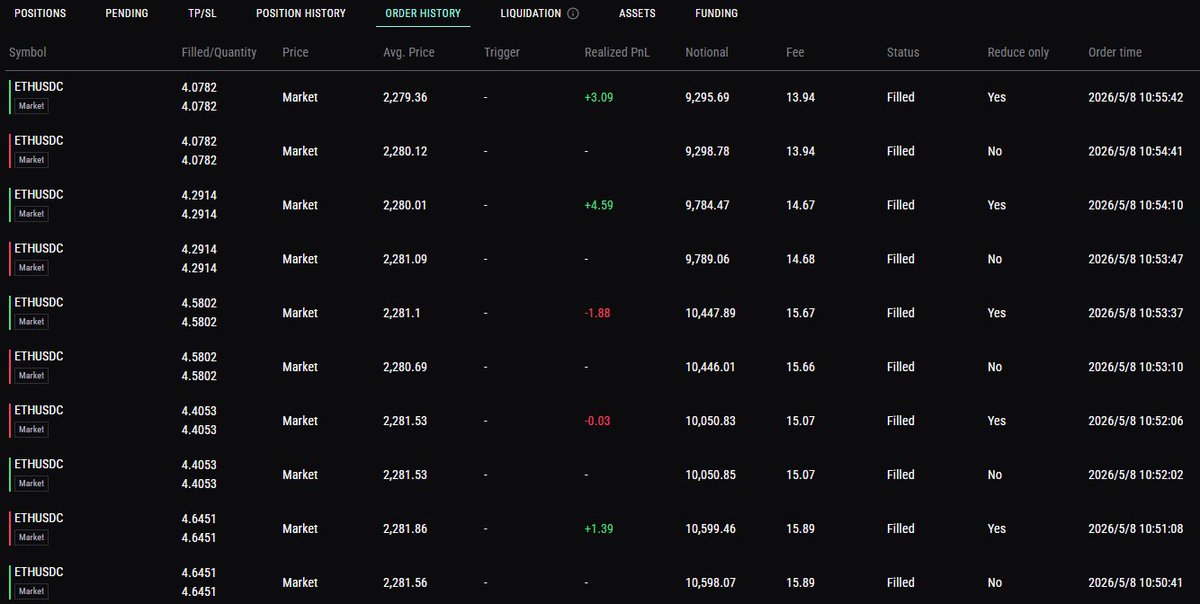Click fee value 14.68
Viewport: 1200px width, 604px height.
pos(801,259)
